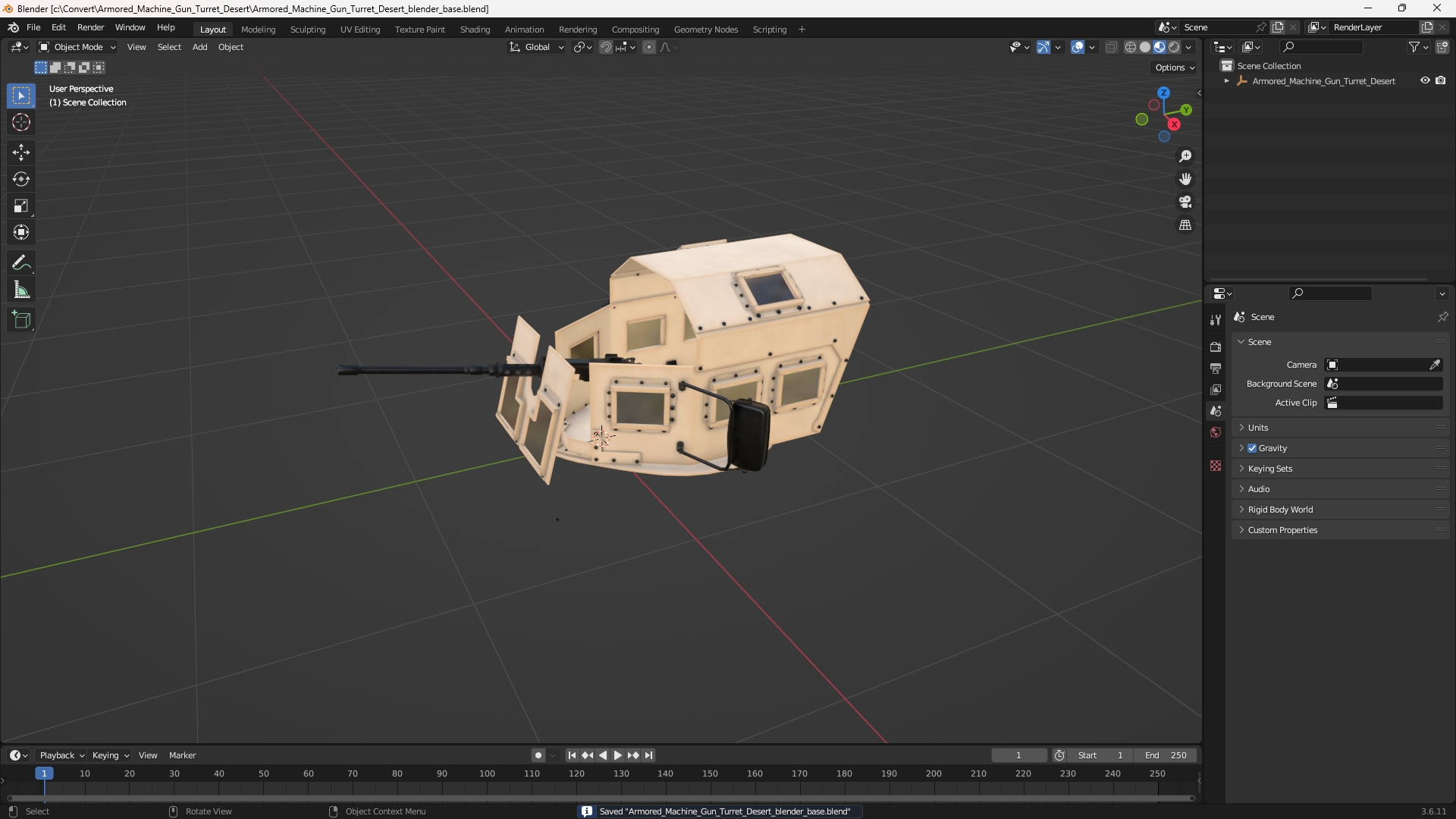Jump to the end frame button
Viewport: 1456px width, 819px height.
pyautogui.click(x=648, y=755)
